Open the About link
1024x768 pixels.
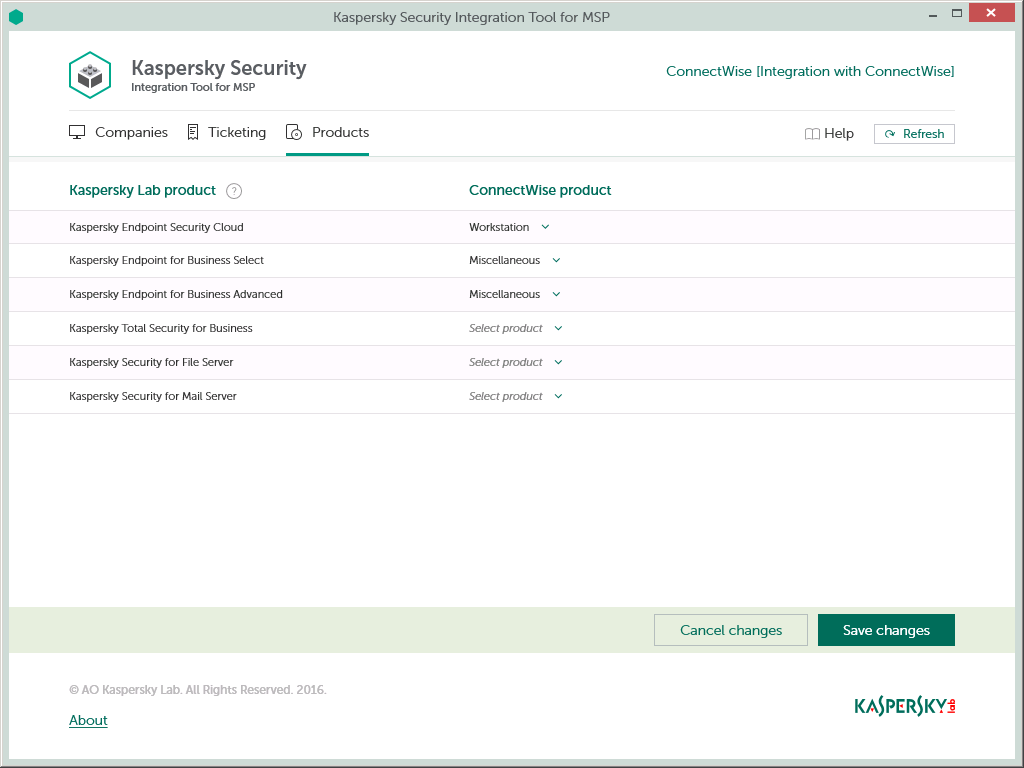coord(88,720)
